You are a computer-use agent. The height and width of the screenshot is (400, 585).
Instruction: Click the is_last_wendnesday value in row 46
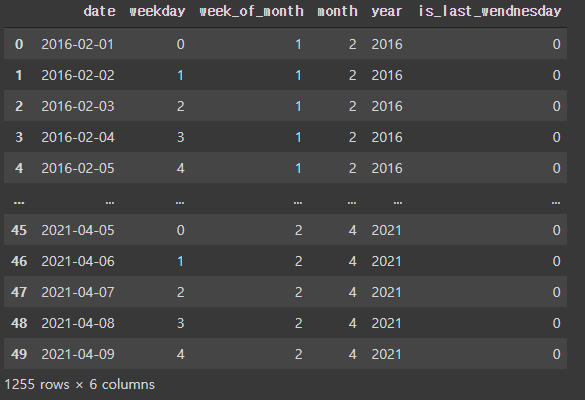click(x=556, y=261)
